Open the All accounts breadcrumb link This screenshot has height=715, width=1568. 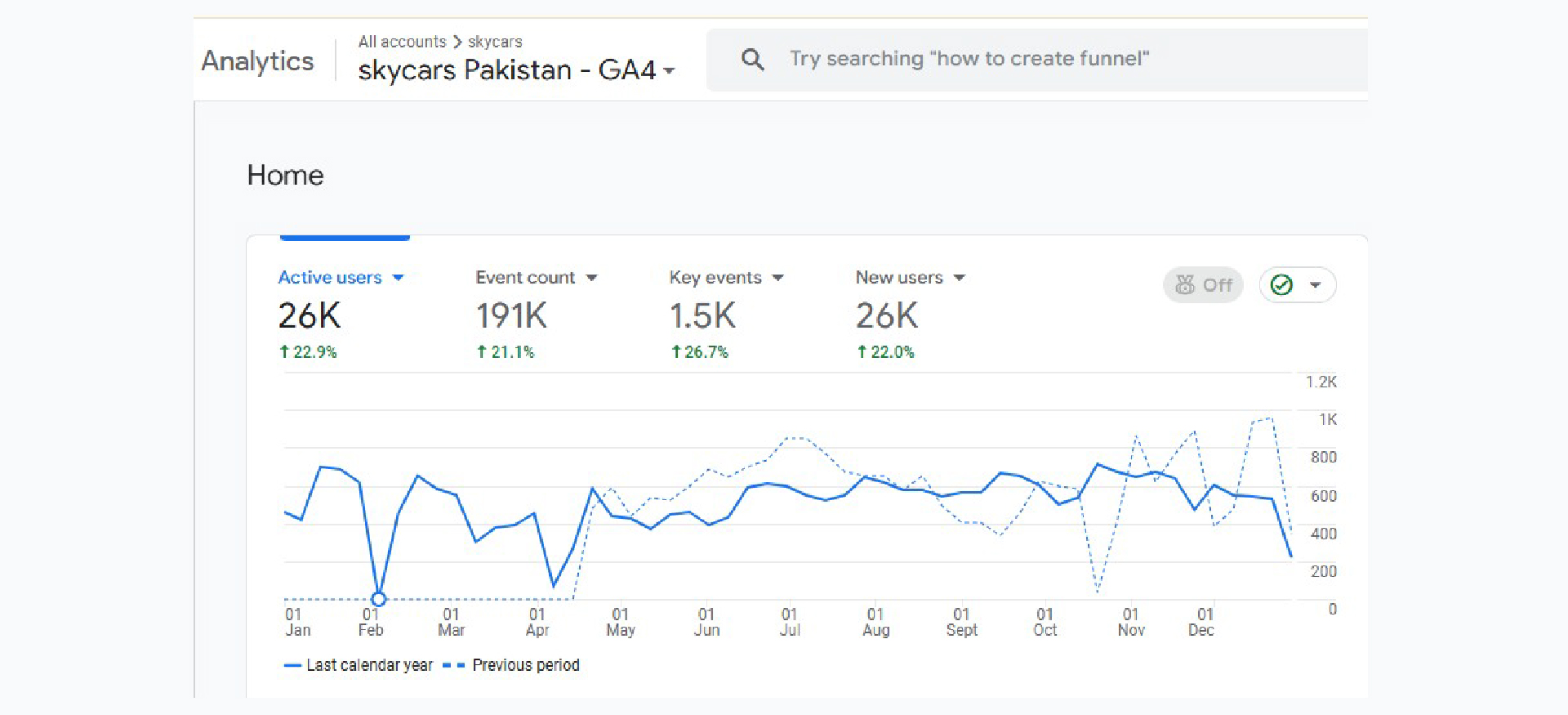[x=402, y=42]
